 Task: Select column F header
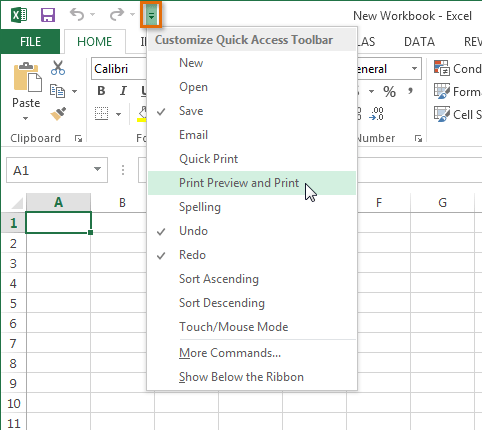pyautogui.click(x=379, y=202)
